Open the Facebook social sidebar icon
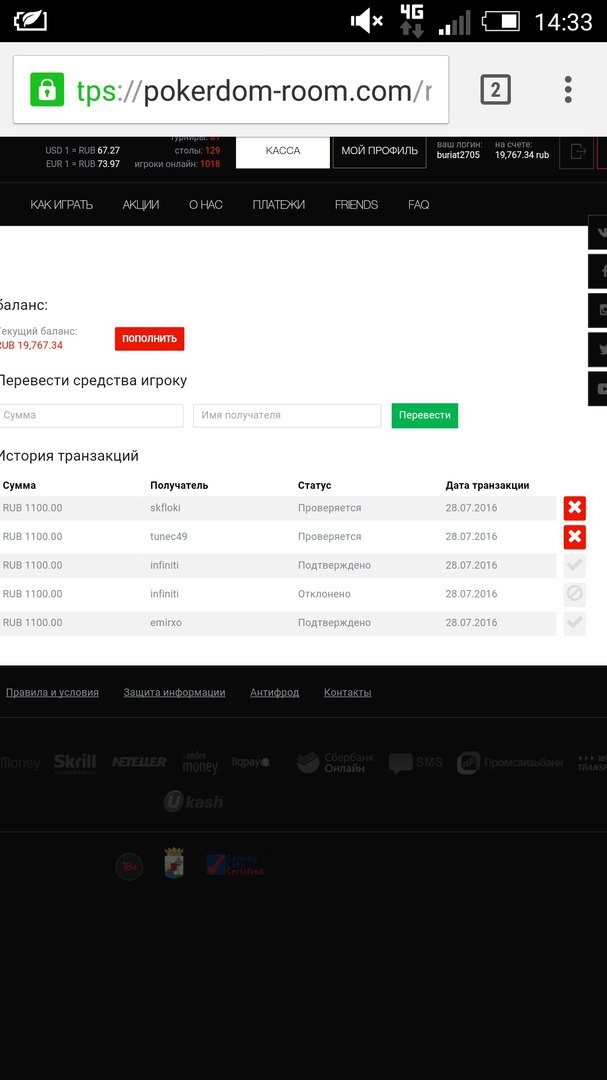Viewport: 607px width, 1080px height. click(x=598, y=271)
